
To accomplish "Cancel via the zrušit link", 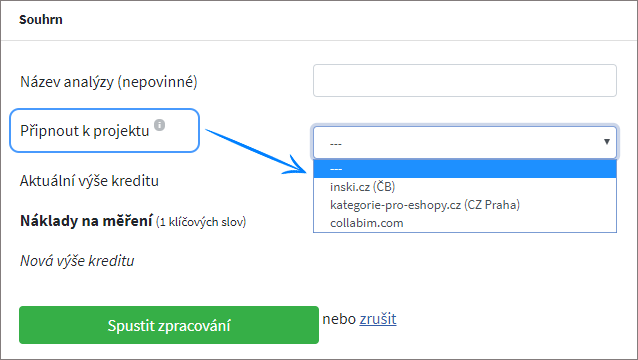I will click(378, 319).
